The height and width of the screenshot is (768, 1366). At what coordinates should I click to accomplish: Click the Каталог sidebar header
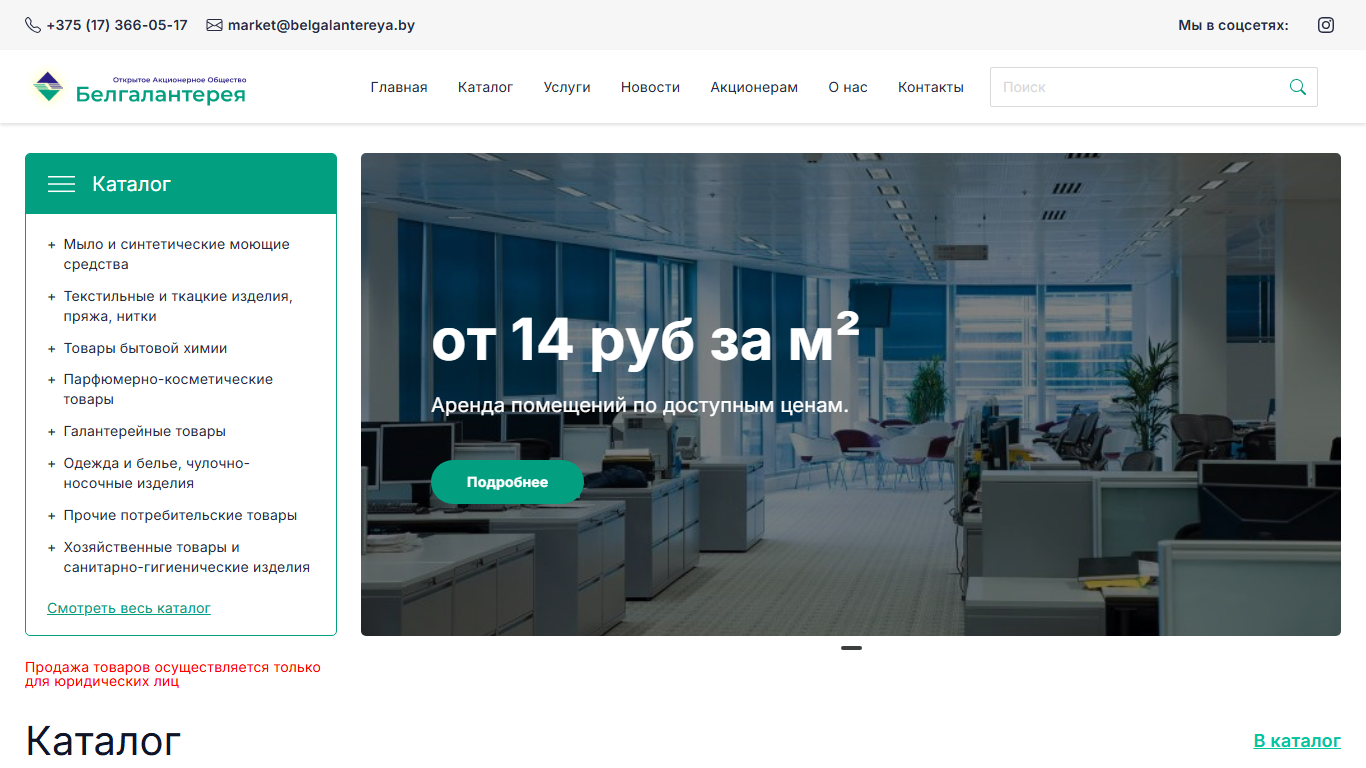181,184
